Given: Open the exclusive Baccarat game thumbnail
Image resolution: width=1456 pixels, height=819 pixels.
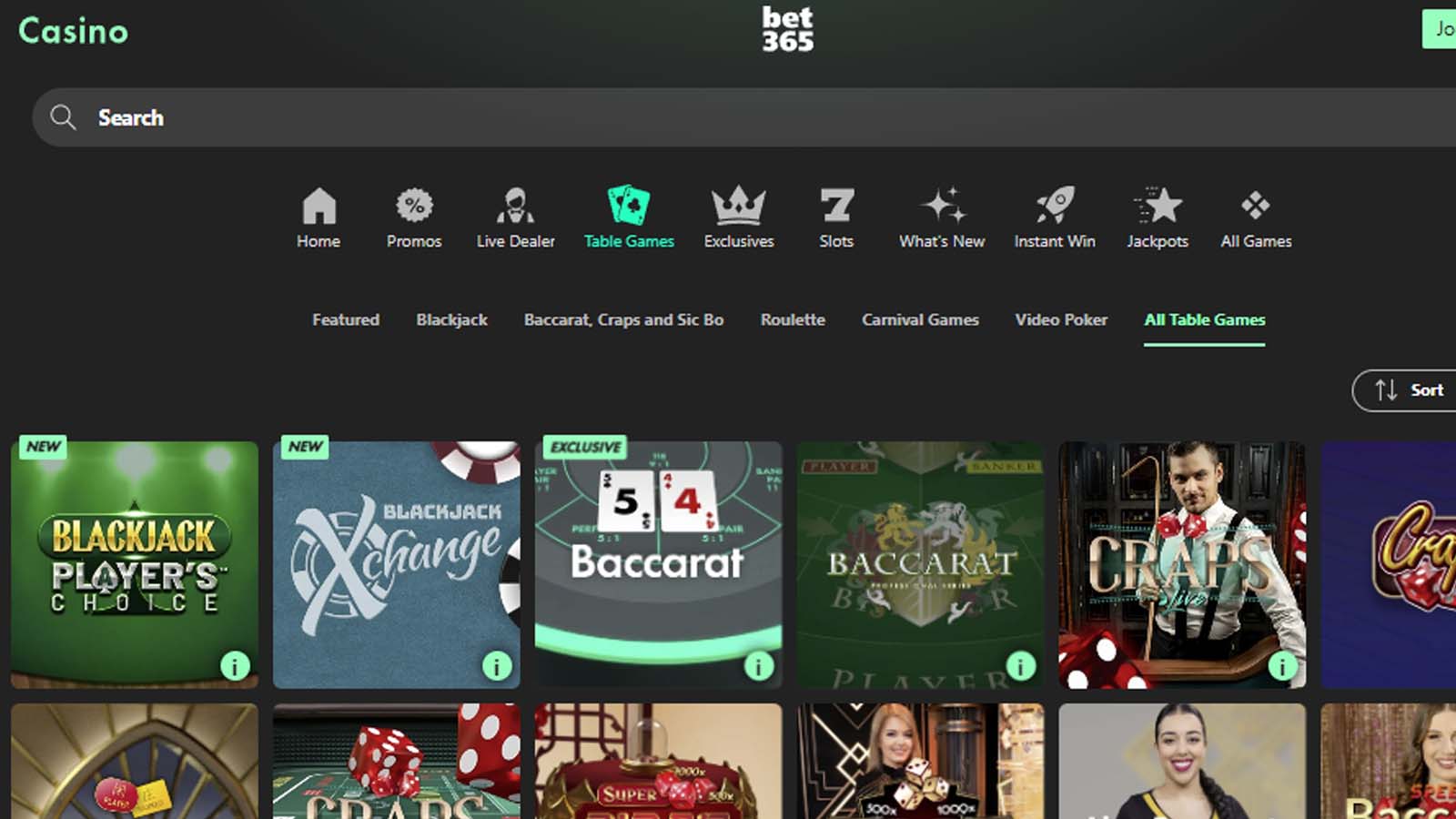Looking at the screenshot, I should (x=659, y=564).
